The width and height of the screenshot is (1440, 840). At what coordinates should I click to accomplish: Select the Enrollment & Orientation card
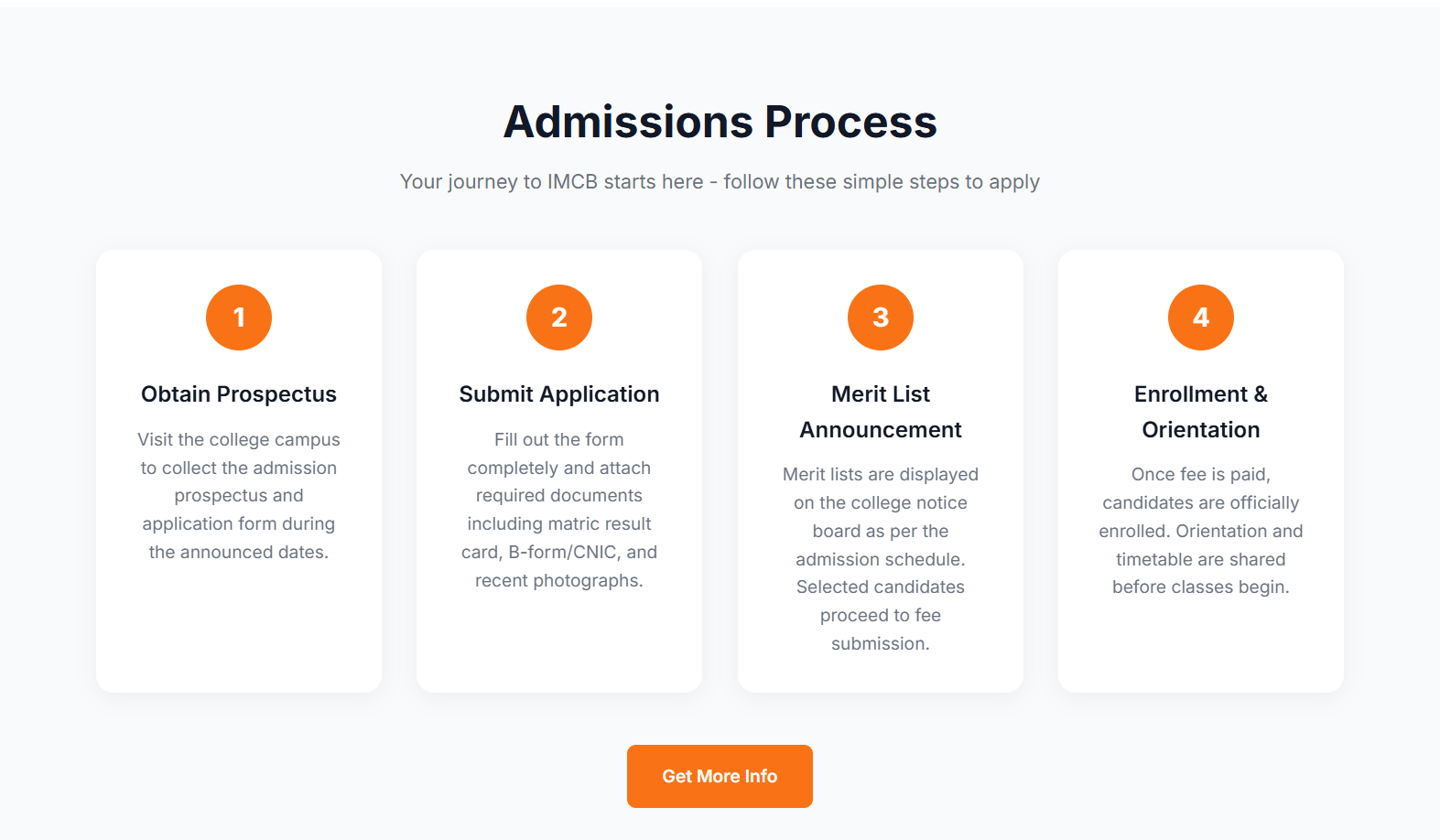coord(1200,469)
